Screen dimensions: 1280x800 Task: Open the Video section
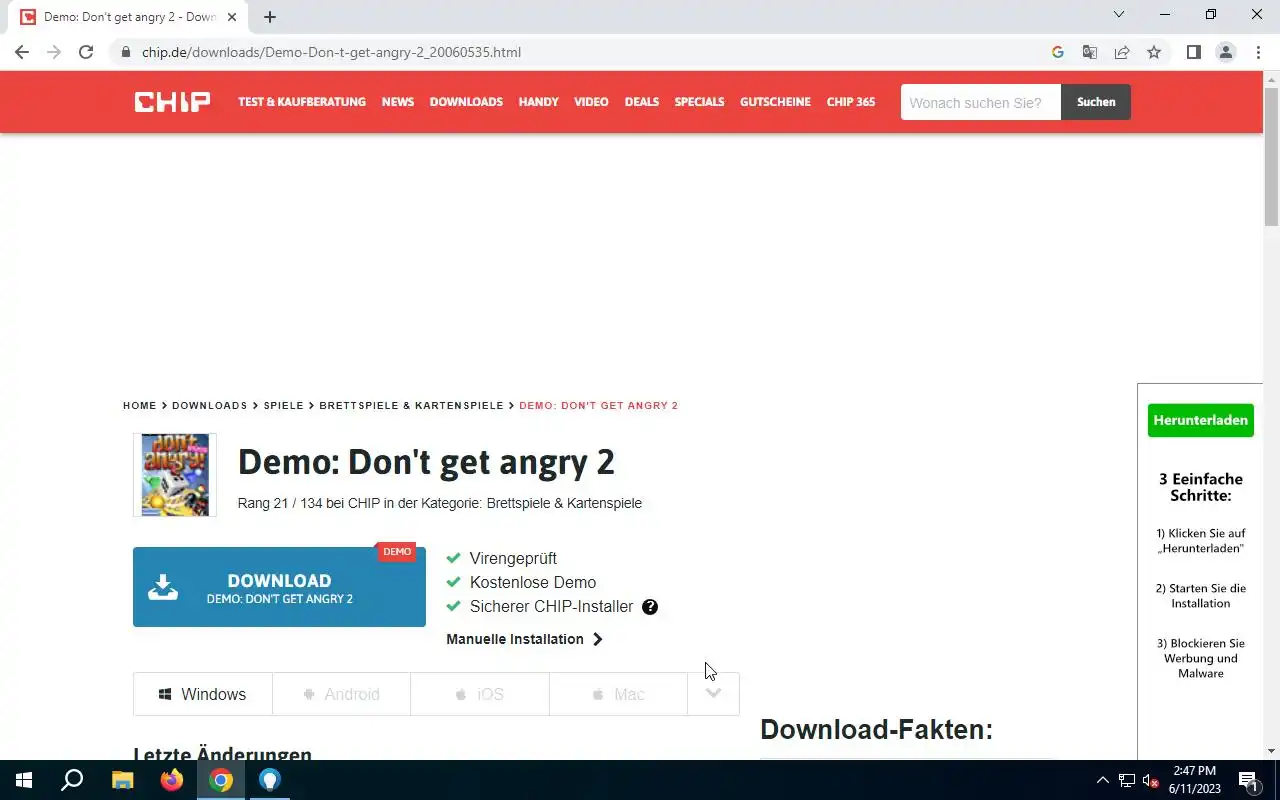[x=591, y=102]
